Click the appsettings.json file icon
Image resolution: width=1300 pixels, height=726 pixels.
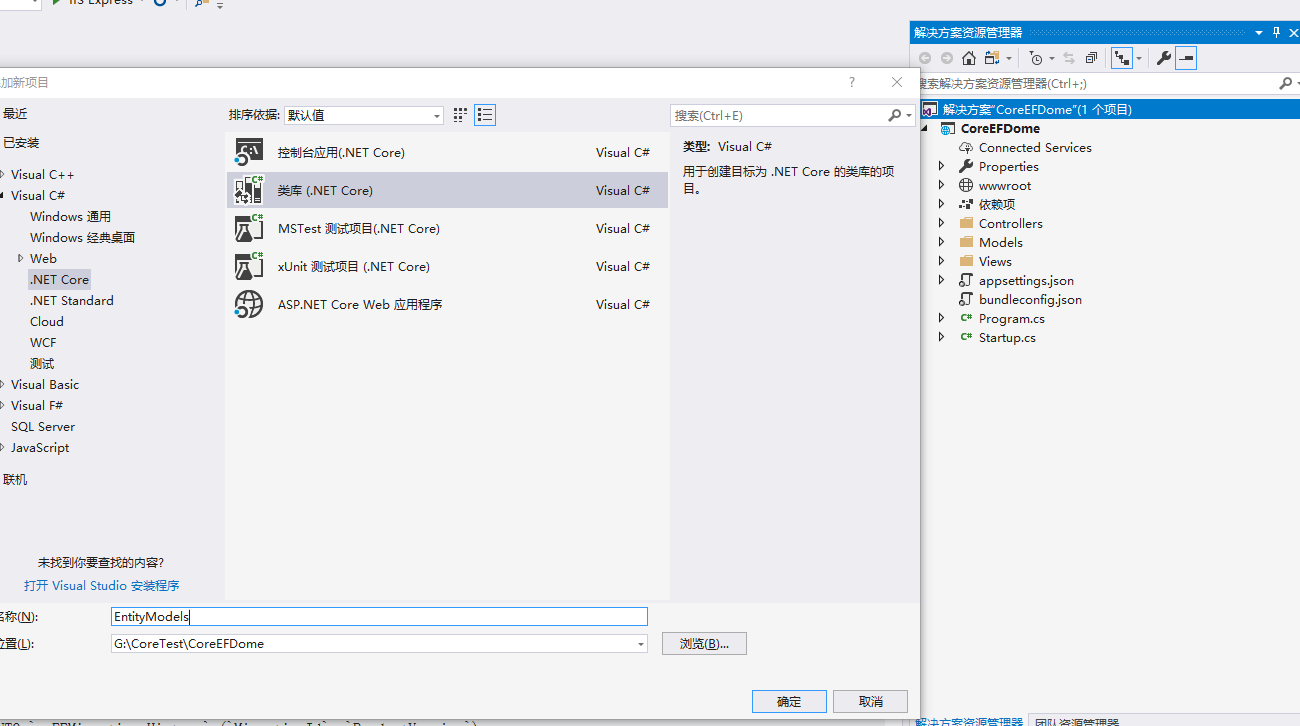click(966, 281)
